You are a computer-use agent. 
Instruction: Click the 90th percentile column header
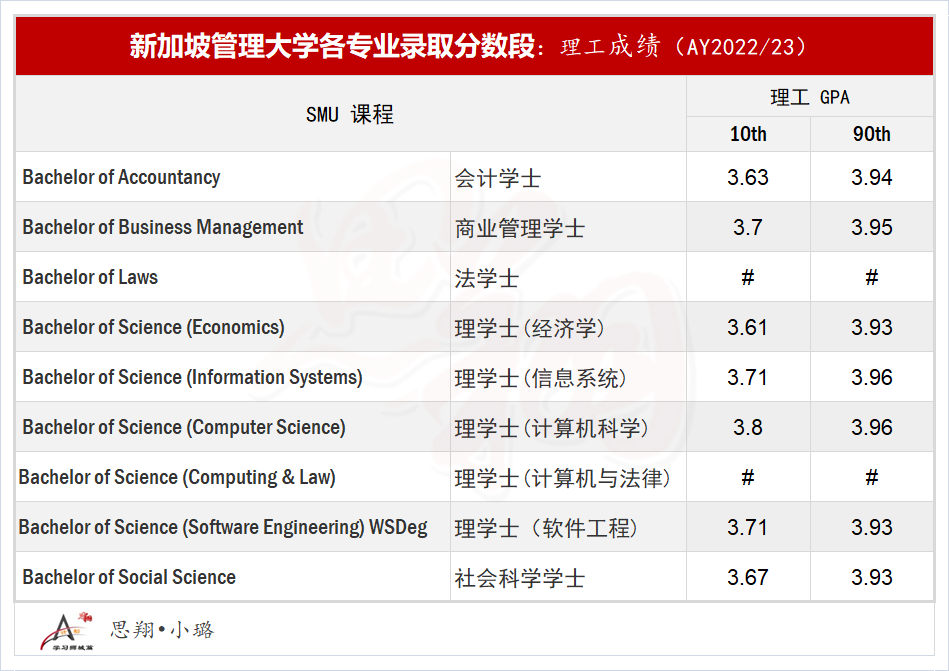(x=872, y=134)
